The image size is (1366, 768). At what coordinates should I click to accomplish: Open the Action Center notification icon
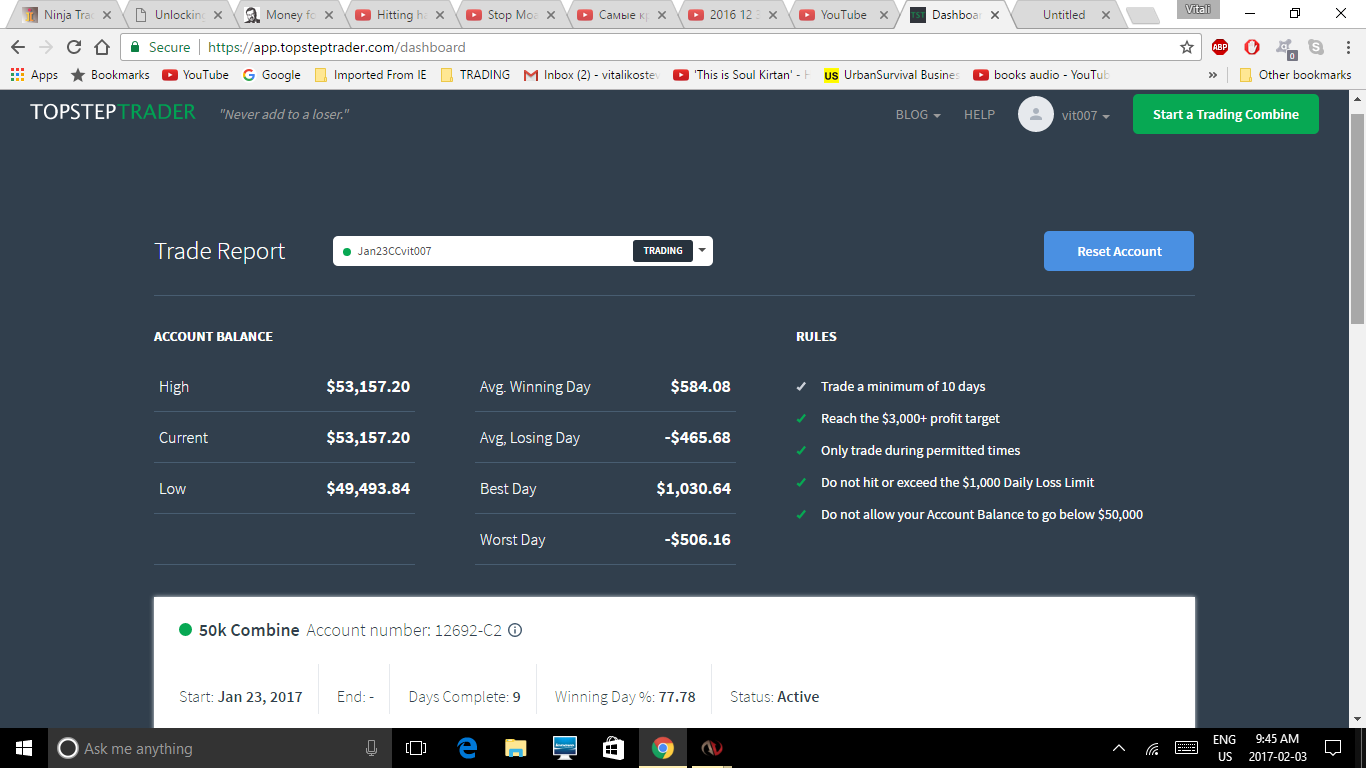click(1333, 748)
